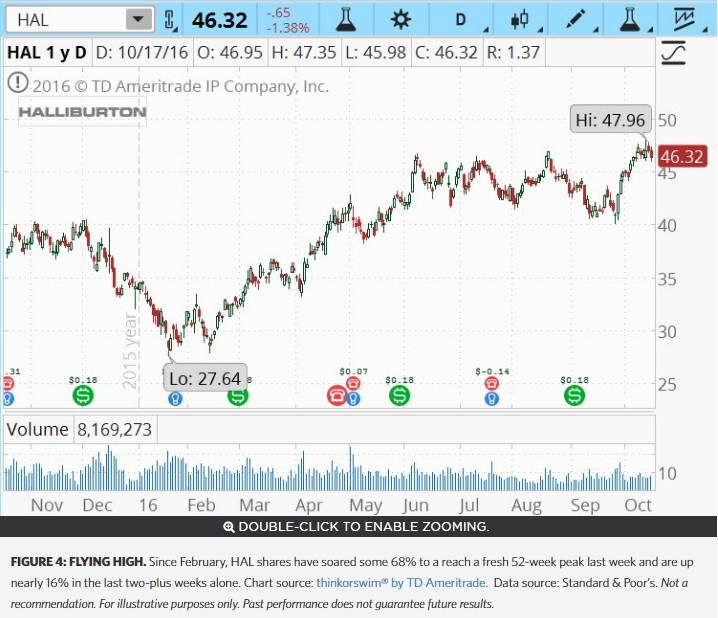Click the HAL 1 y D chart title
The image size is (718, 618).
[47, 52]
